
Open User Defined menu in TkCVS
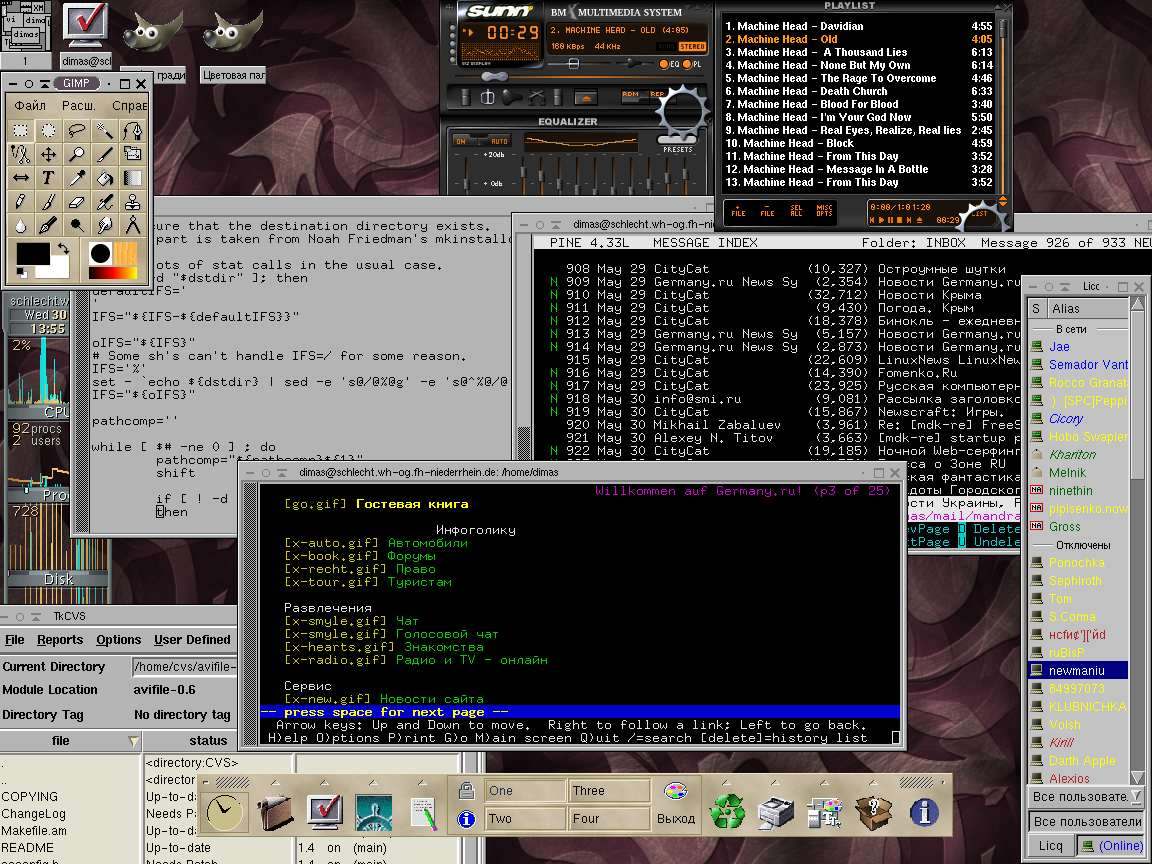192,640
